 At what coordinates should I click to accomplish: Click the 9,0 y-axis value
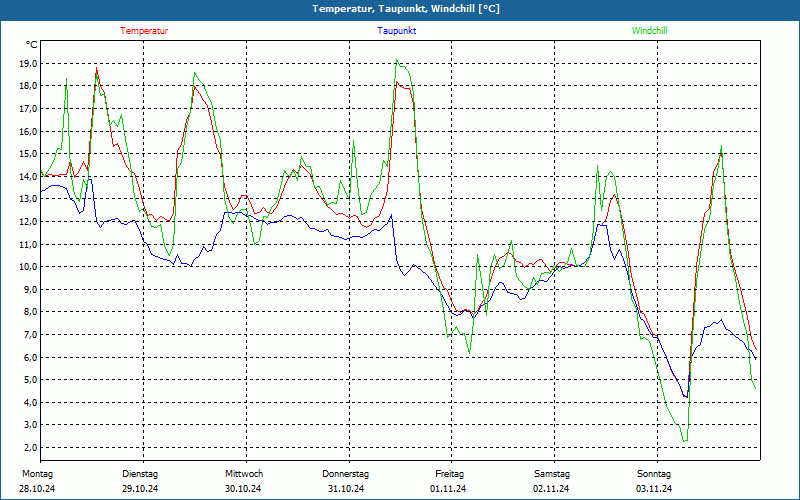coord(30,289)
